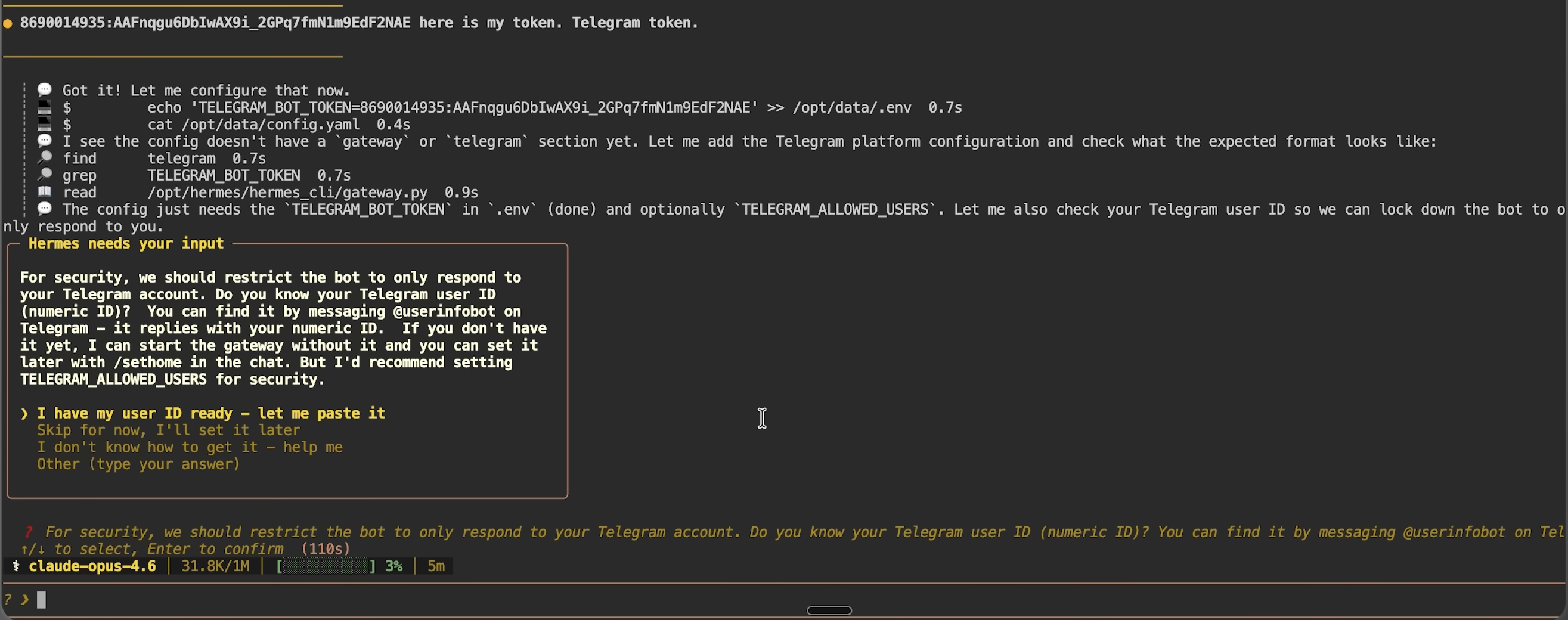Click the model icon before claude-opus-4.6

[17, 566]
